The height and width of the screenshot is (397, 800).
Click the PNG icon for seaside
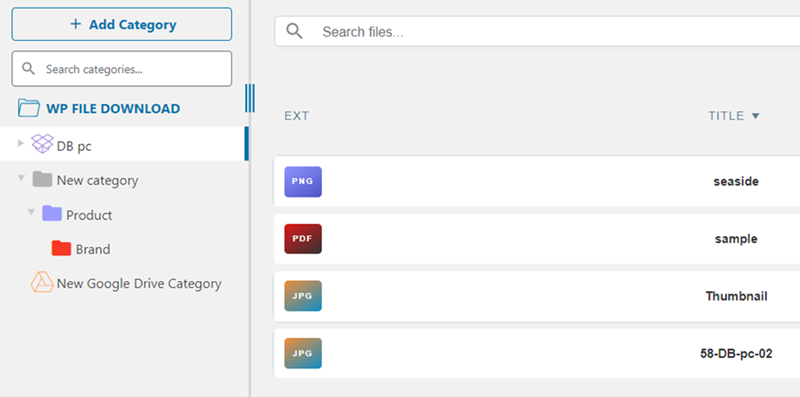pos(303,182)
